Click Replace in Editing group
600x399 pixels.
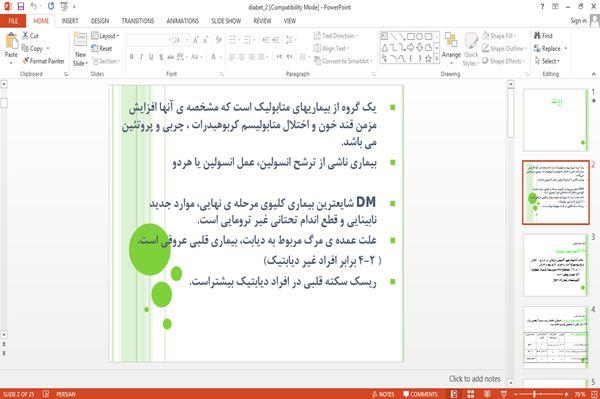pyautogui.click(x=550, y=48)
